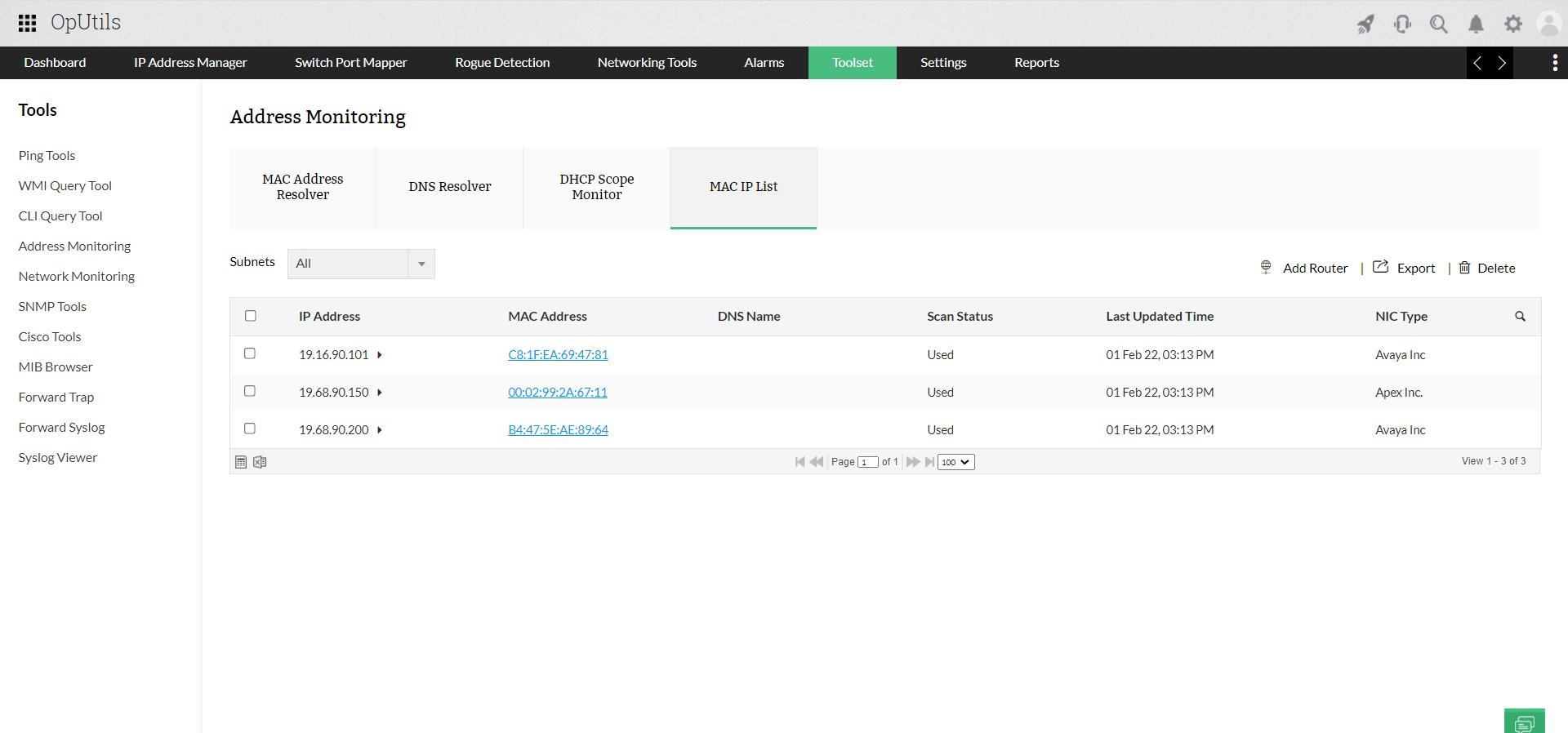Viewport: 1568px width, 733px height.
Task: Check the box for 19.16.90.101
Action: (x=250, y=353)
